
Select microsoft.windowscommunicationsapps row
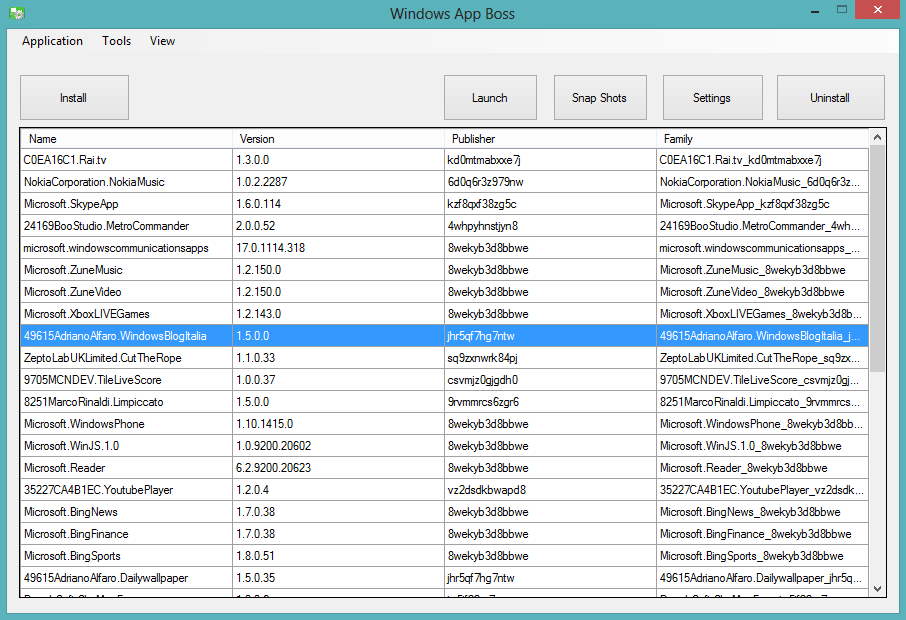tap(444, 248)
